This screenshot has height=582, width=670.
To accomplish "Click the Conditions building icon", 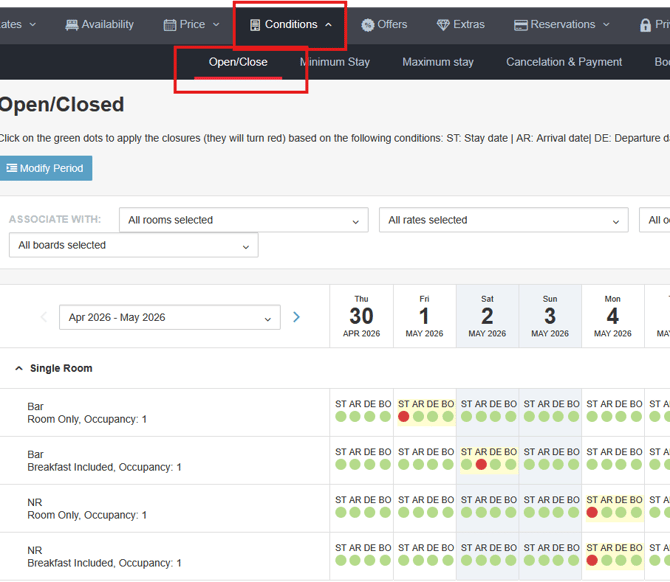I will pyautogui.click(x=255, y=25).
